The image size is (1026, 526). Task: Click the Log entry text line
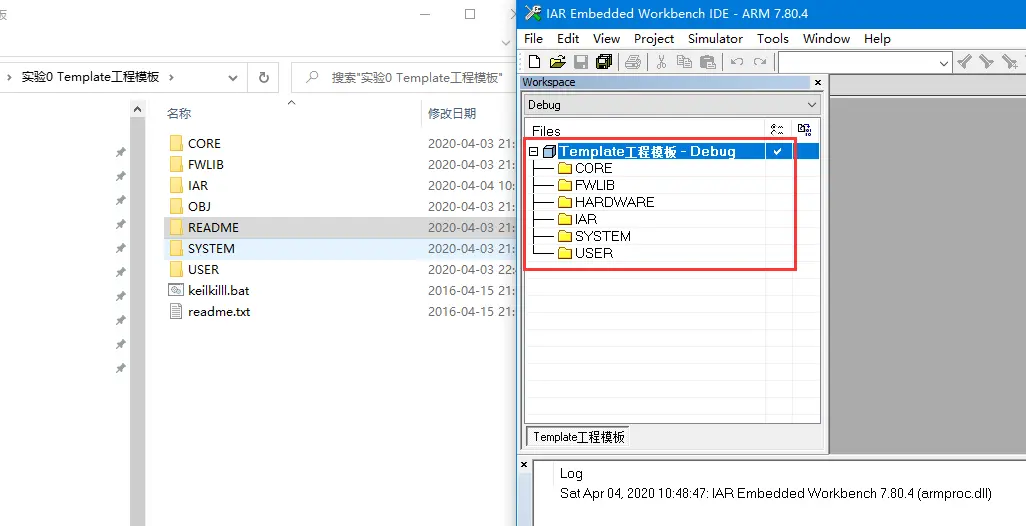(x=776, y=494)
